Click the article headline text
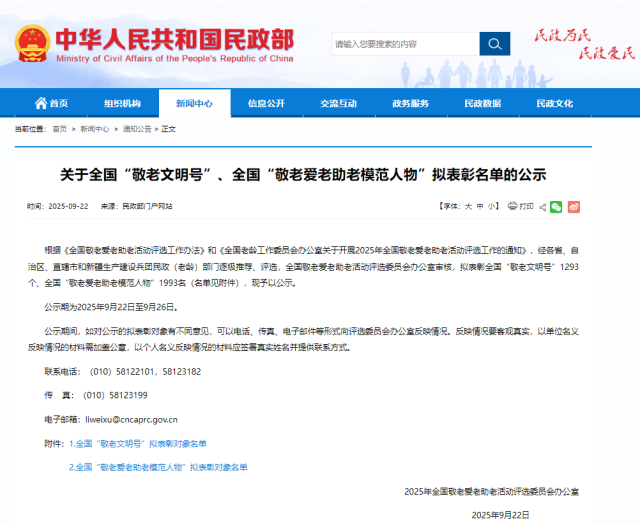The image size is (640, 524). (x=303, y=175)
